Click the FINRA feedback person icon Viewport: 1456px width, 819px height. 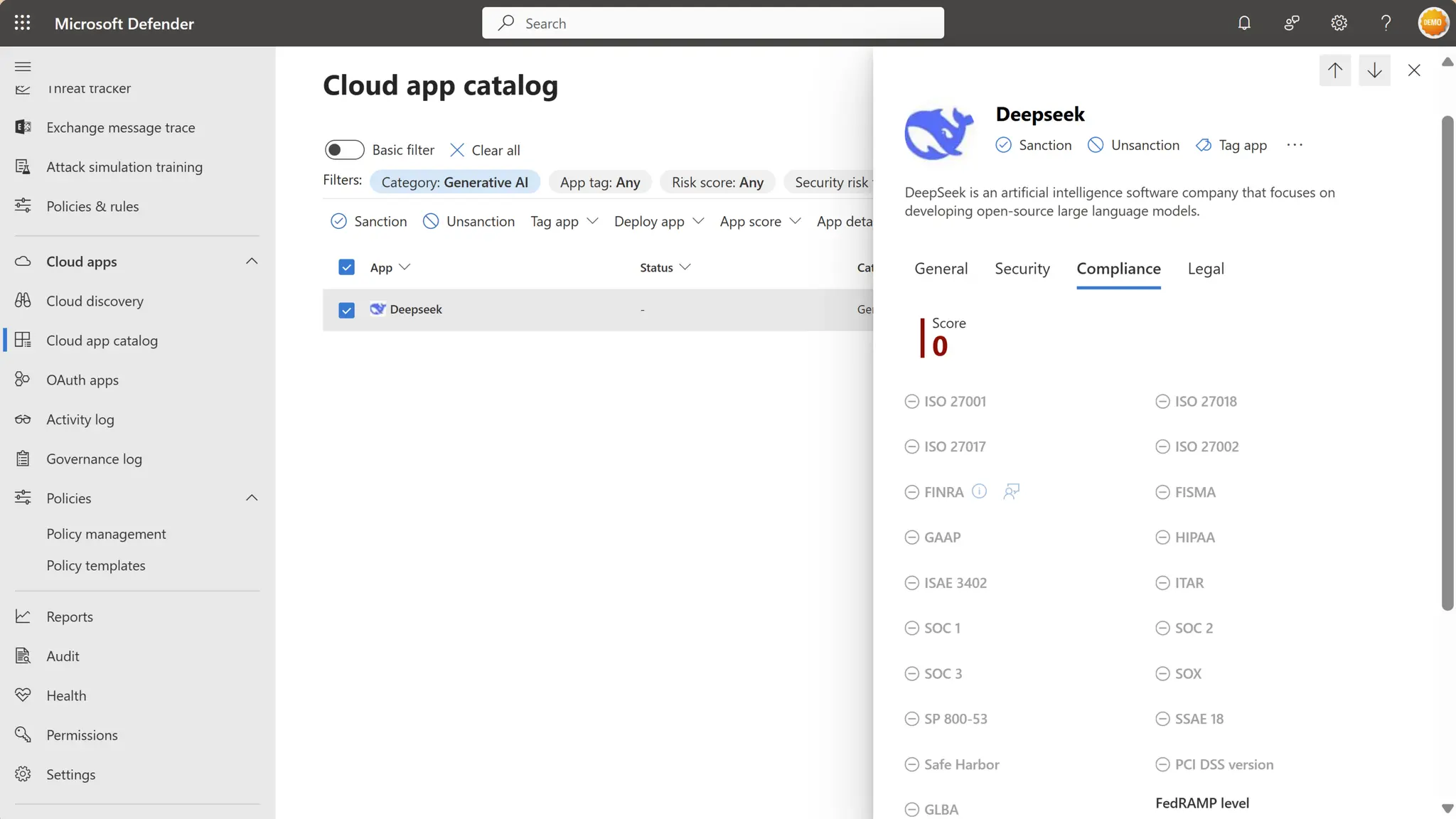click(x=1011, y=491)
